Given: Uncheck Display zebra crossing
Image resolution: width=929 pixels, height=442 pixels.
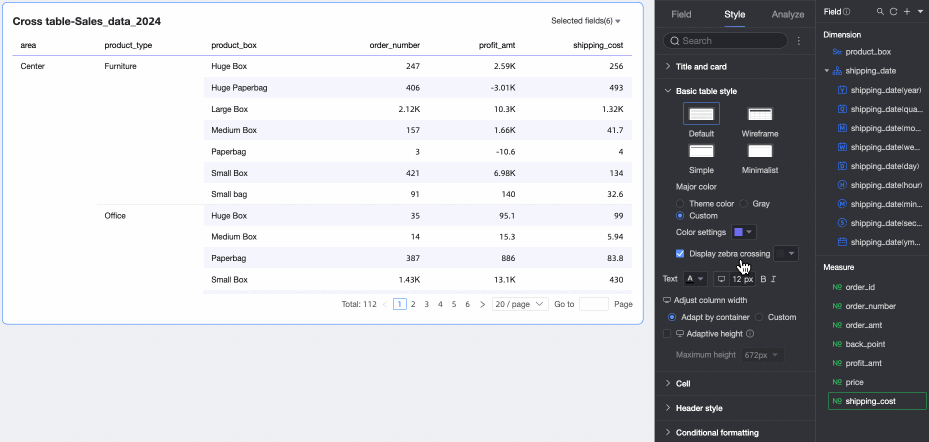Looking at the screenshot, I should (681, 254).
